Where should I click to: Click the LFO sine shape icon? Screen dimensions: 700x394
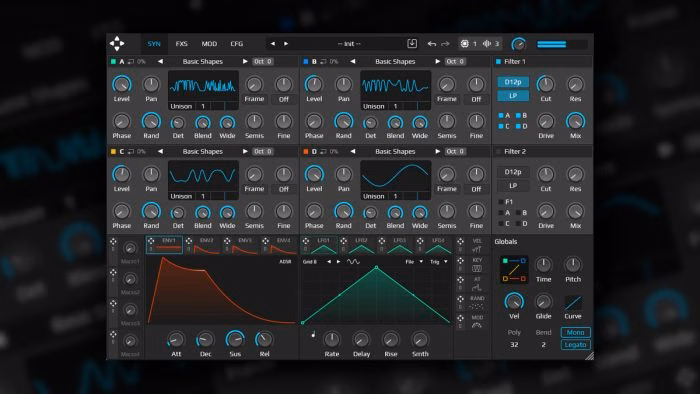point(353,261)
